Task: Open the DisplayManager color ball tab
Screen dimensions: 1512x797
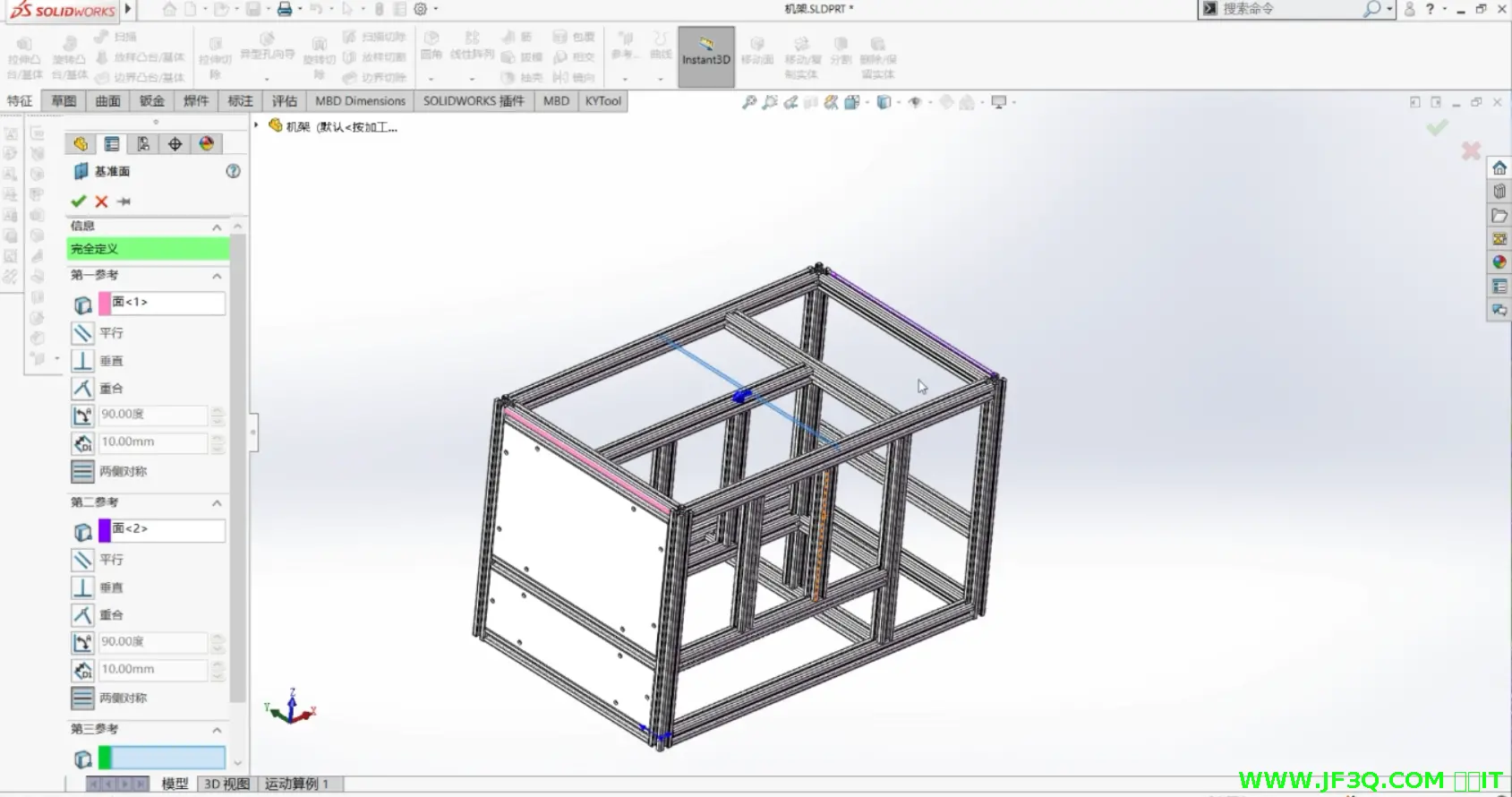Action: 207,144
